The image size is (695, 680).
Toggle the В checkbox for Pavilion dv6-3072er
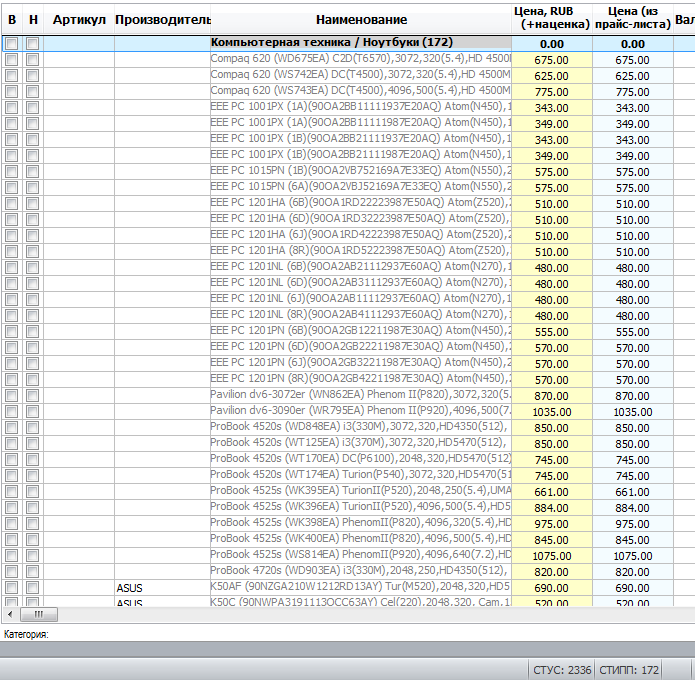tap(12, 395)
